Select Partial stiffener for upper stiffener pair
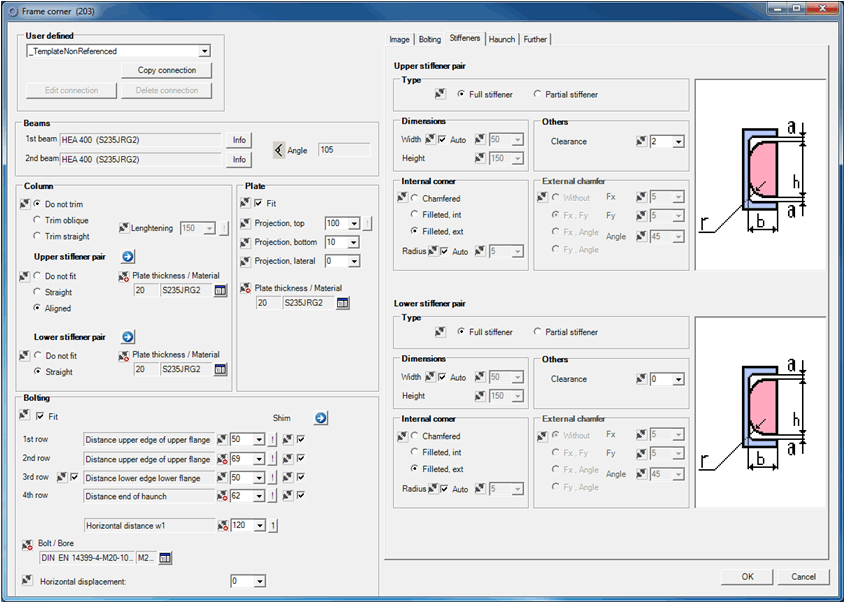The image size is (844, 603). tap(538, 95)
